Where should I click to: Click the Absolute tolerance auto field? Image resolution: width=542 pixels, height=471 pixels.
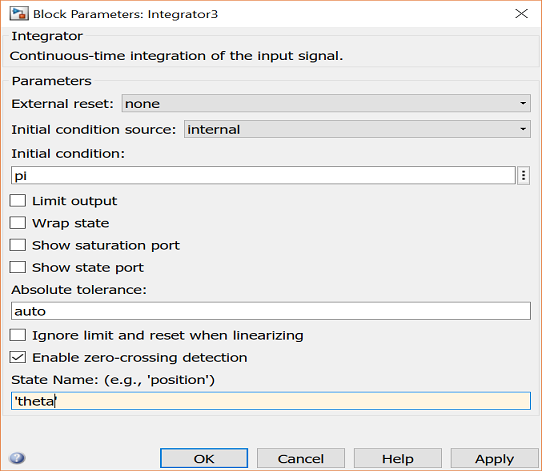271,311
